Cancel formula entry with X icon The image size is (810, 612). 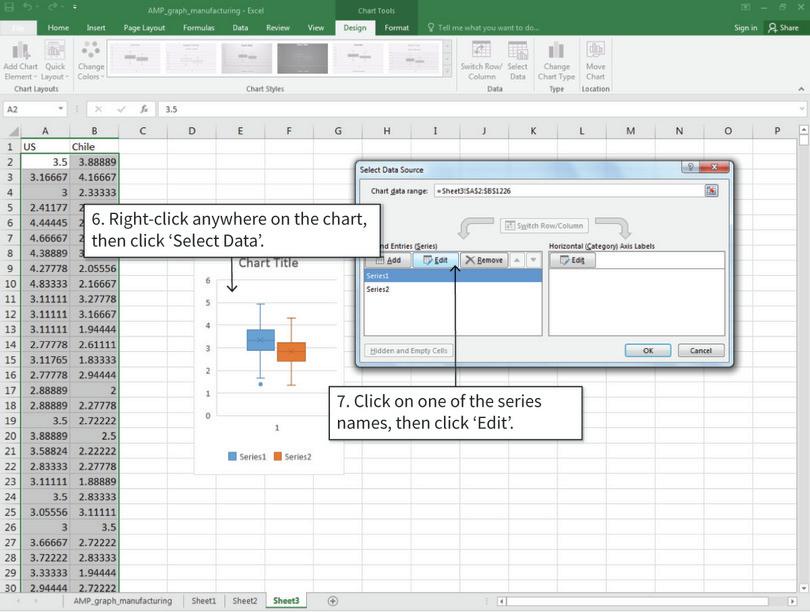(x=98, y=109)
